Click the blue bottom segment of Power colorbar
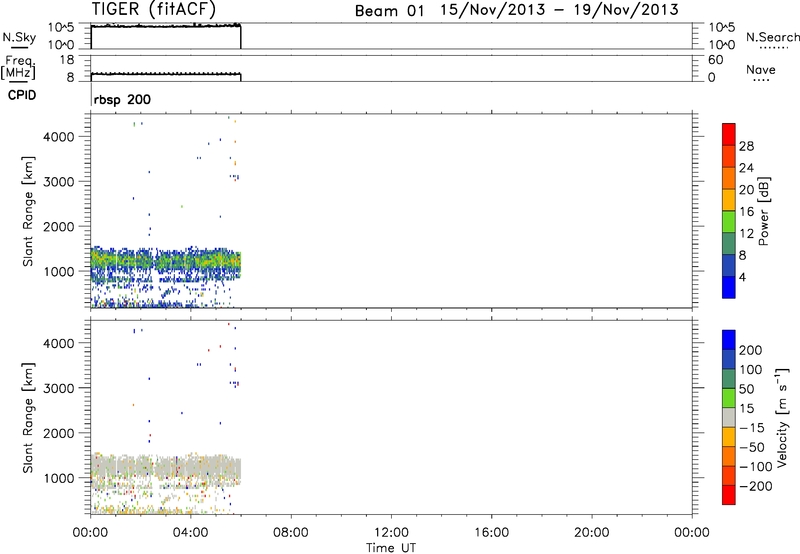Screen dimensions: 800x554 pyautogui.click(x=729, y=287)
